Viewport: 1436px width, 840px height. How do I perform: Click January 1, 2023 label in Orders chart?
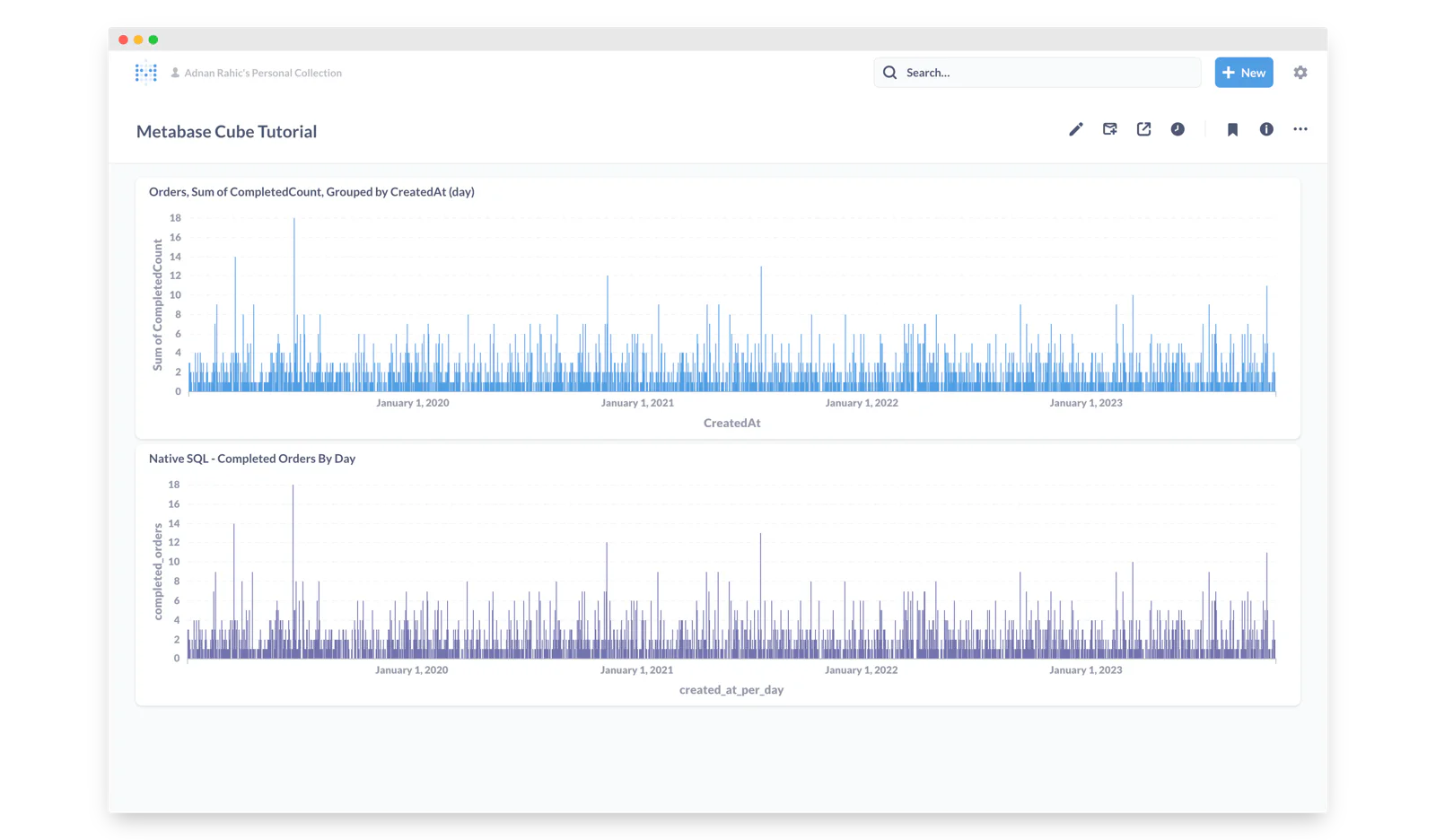pyautogui.click(x=1086, y=403)
